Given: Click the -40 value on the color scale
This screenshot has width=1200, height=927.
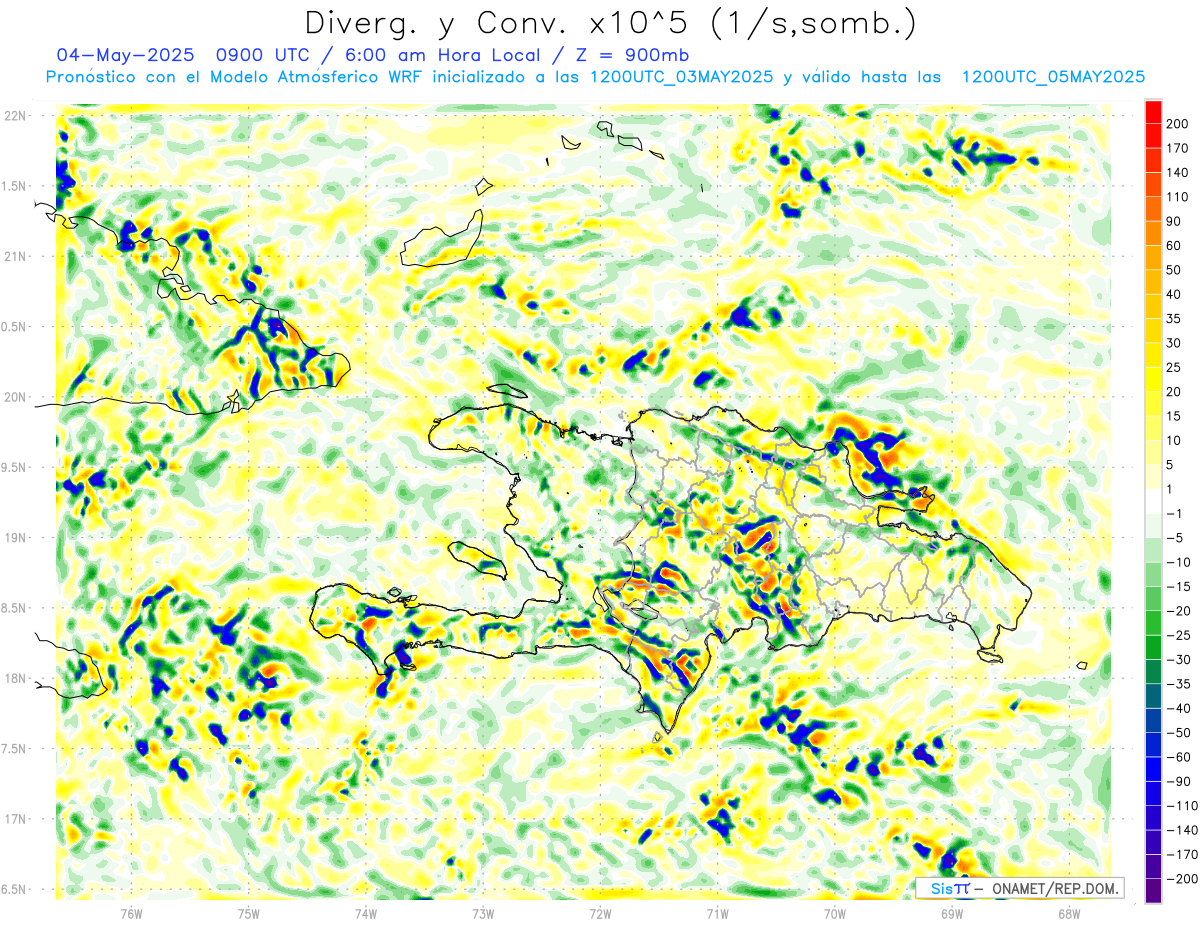Looking at the screenshot, I should coord(1179,708).
